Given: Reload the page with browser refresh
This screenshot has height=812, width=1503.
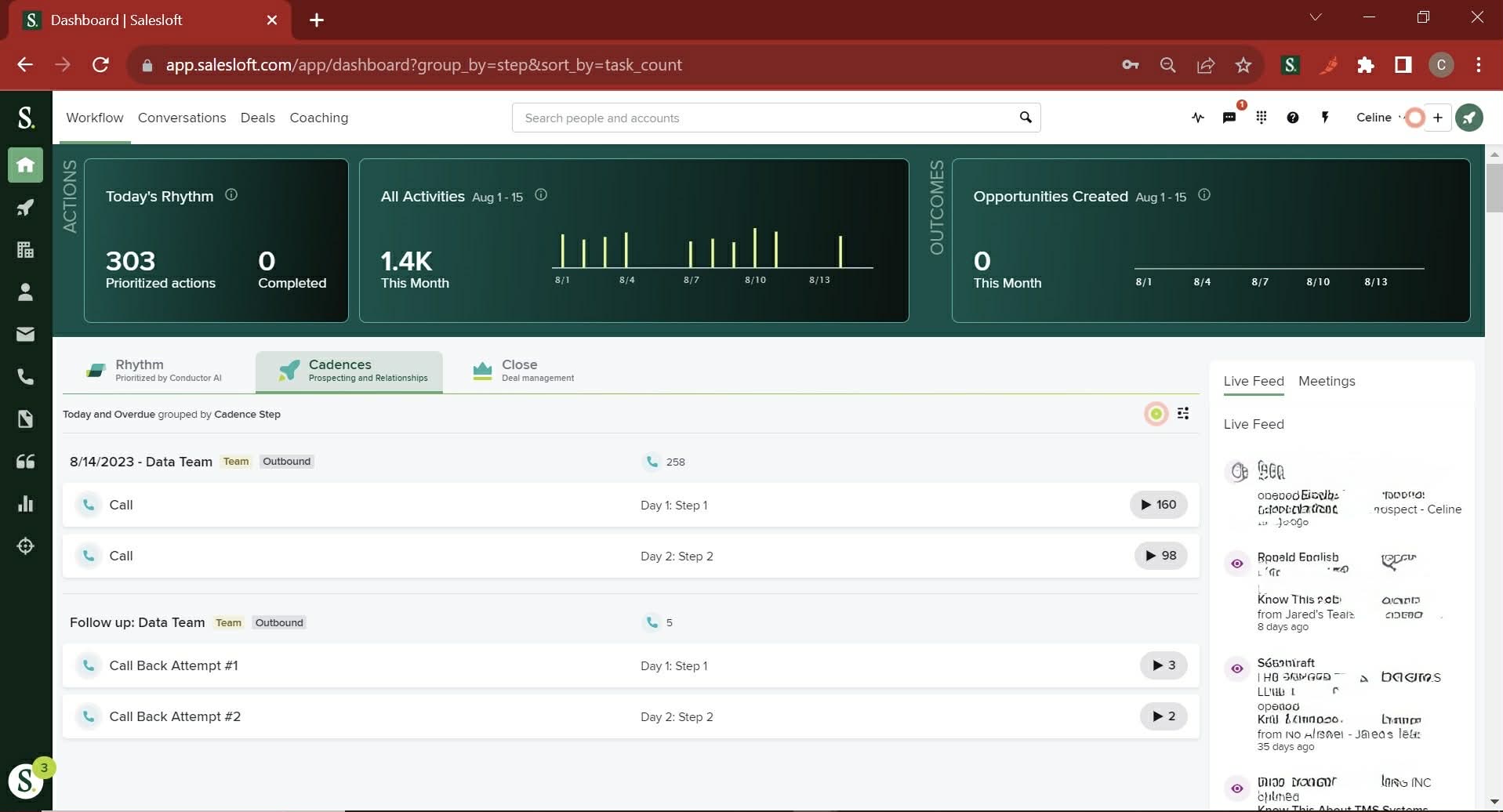Looking at the screenshot, I should (x=100, y=65).
